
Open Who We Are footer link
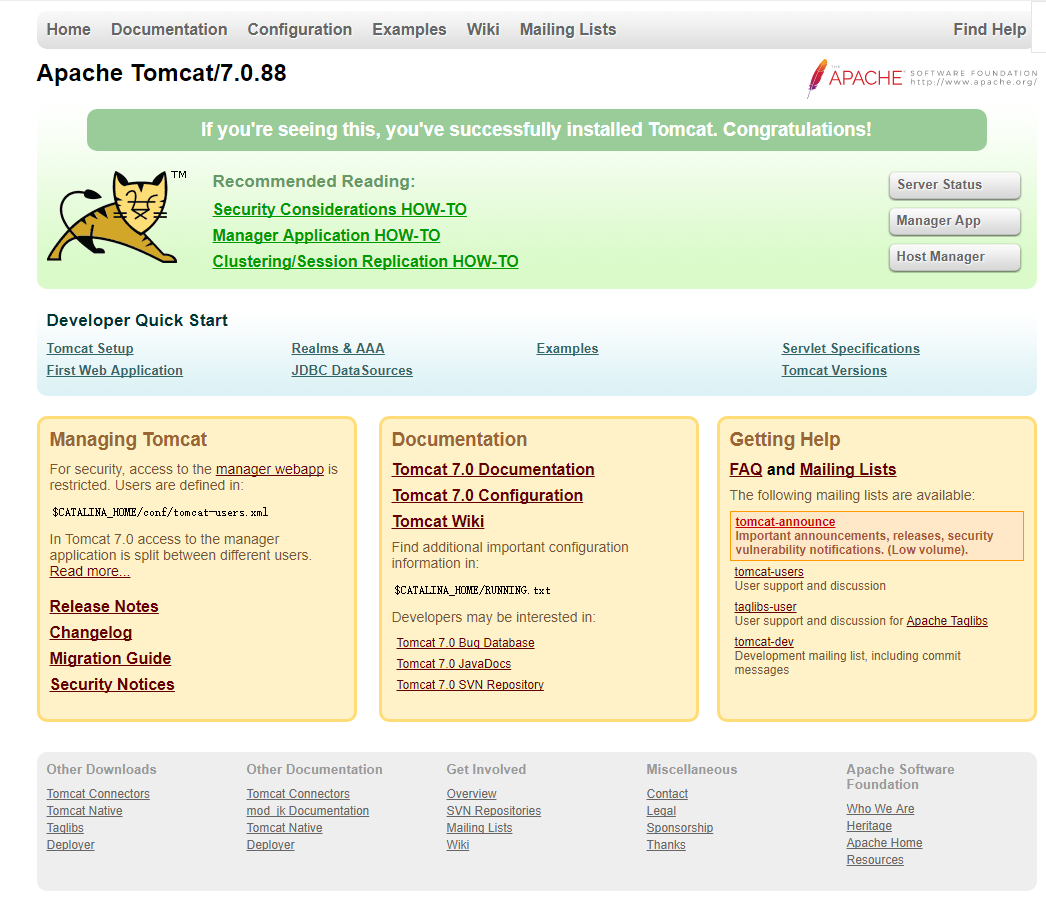[x=880, y=809]
